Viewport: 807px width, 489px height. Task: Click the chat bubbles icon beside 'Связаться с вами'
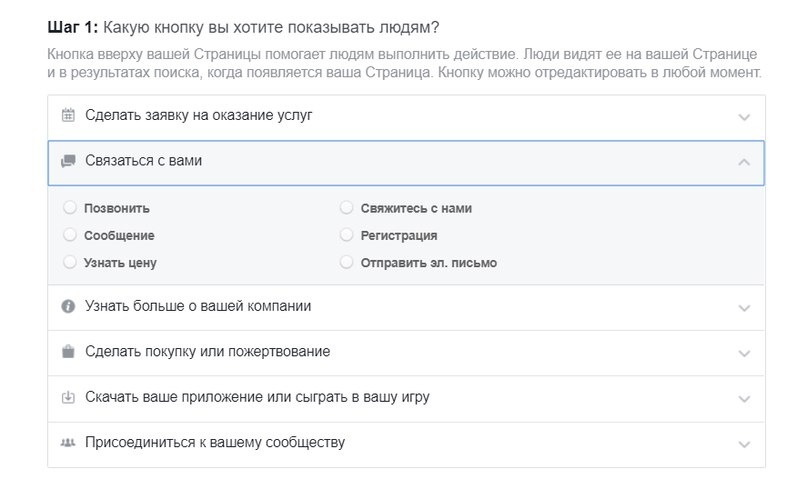click(68, 161)
